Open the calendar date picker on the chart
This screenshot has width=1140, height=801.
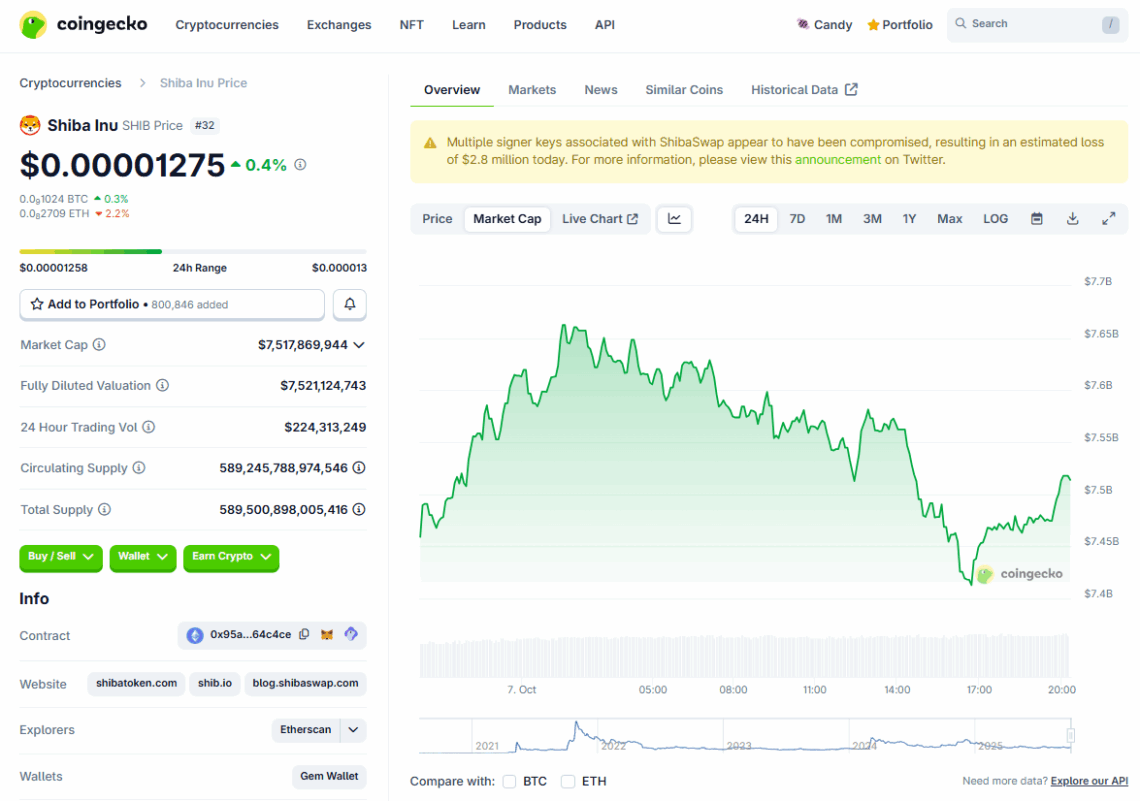(1037, 218)
